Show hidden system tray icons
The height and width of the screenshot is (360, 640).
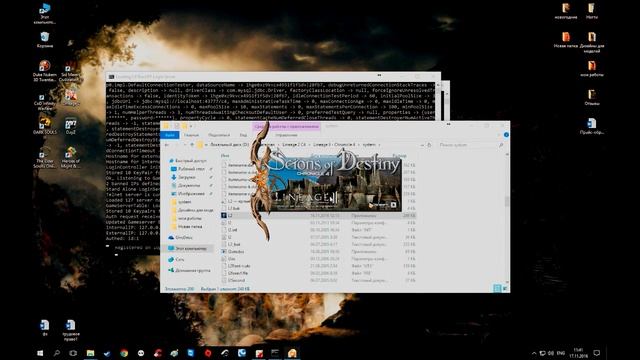pyautogui.click(x=534, y=353)
